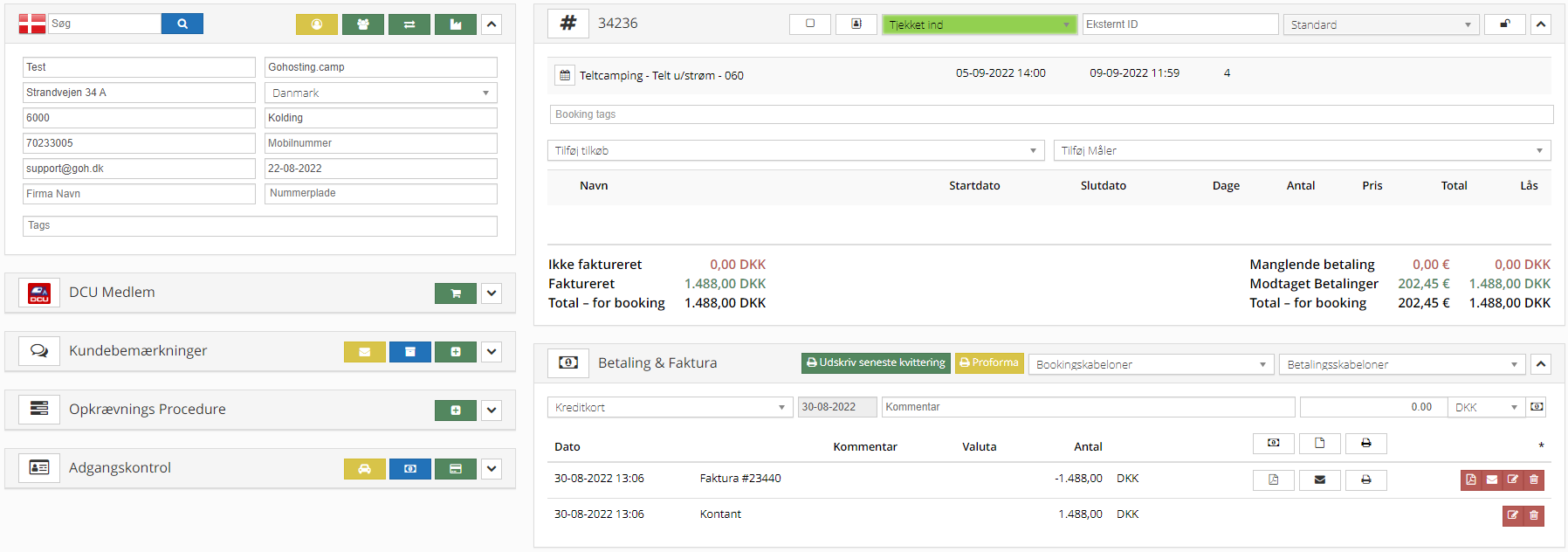Expand the DCU Medlem panel
Viewport: 1568px width, 552px height.
click(492, 293)
